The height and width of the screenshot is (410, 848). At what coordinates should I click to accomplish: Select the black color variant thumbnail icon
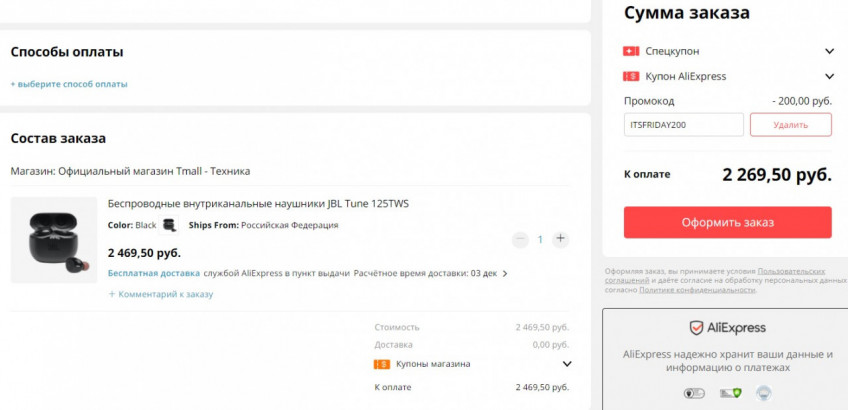[169, 225]
